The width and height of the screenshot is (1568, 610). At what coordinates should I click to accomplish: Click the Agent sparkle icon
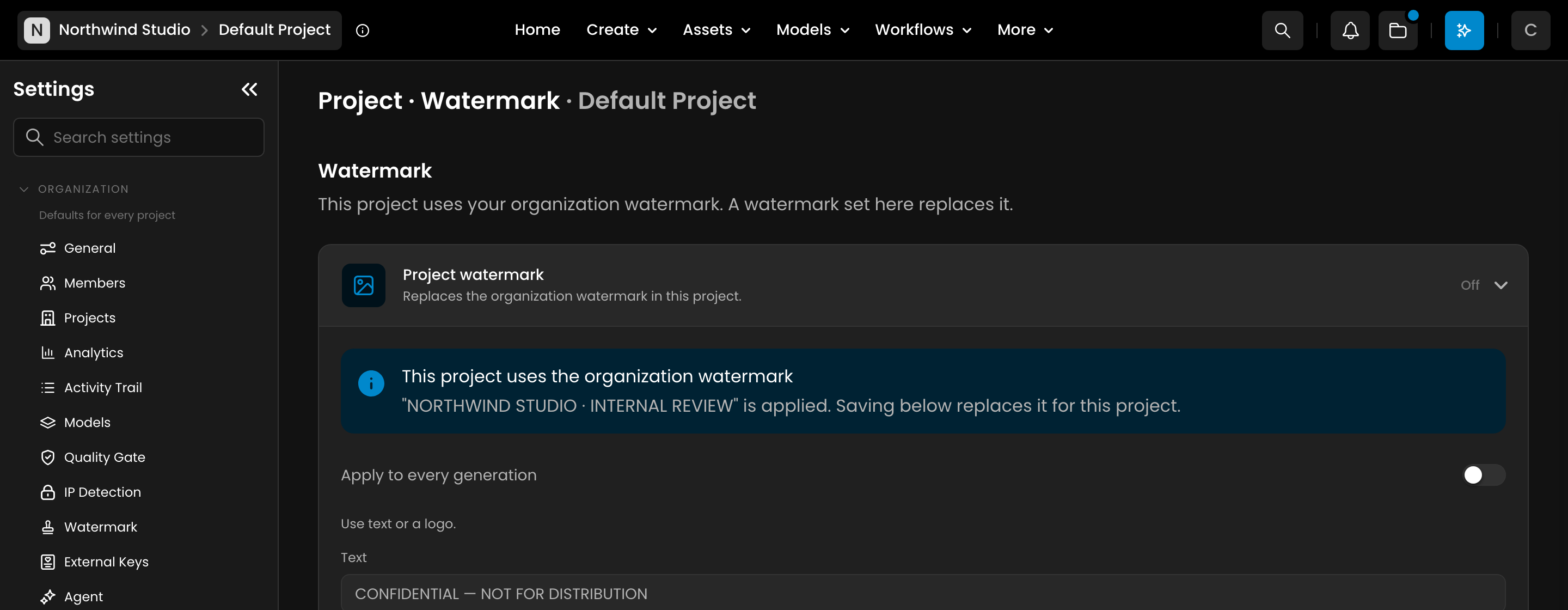coord(47,596)
